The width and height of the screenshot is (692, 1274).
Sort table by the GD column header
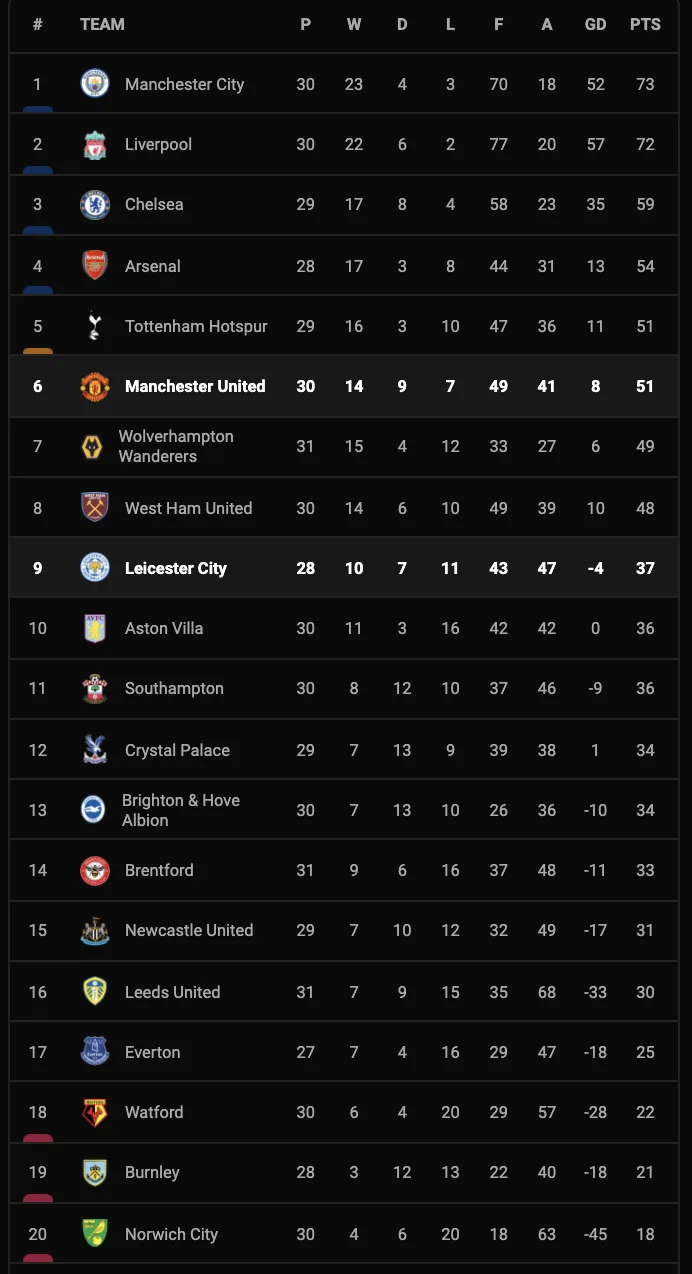click(595, 24)
